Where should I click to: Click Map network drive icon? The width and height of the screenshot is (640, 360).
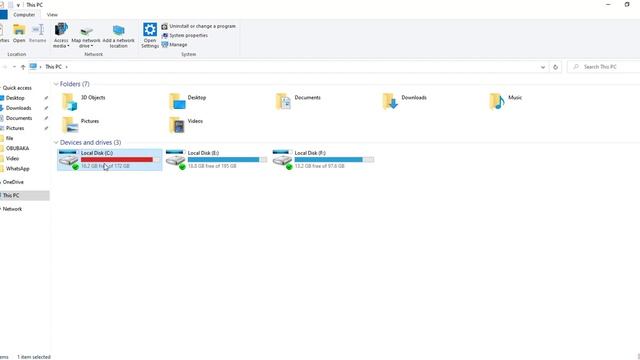pyautogui.click(x=86, y=31)
